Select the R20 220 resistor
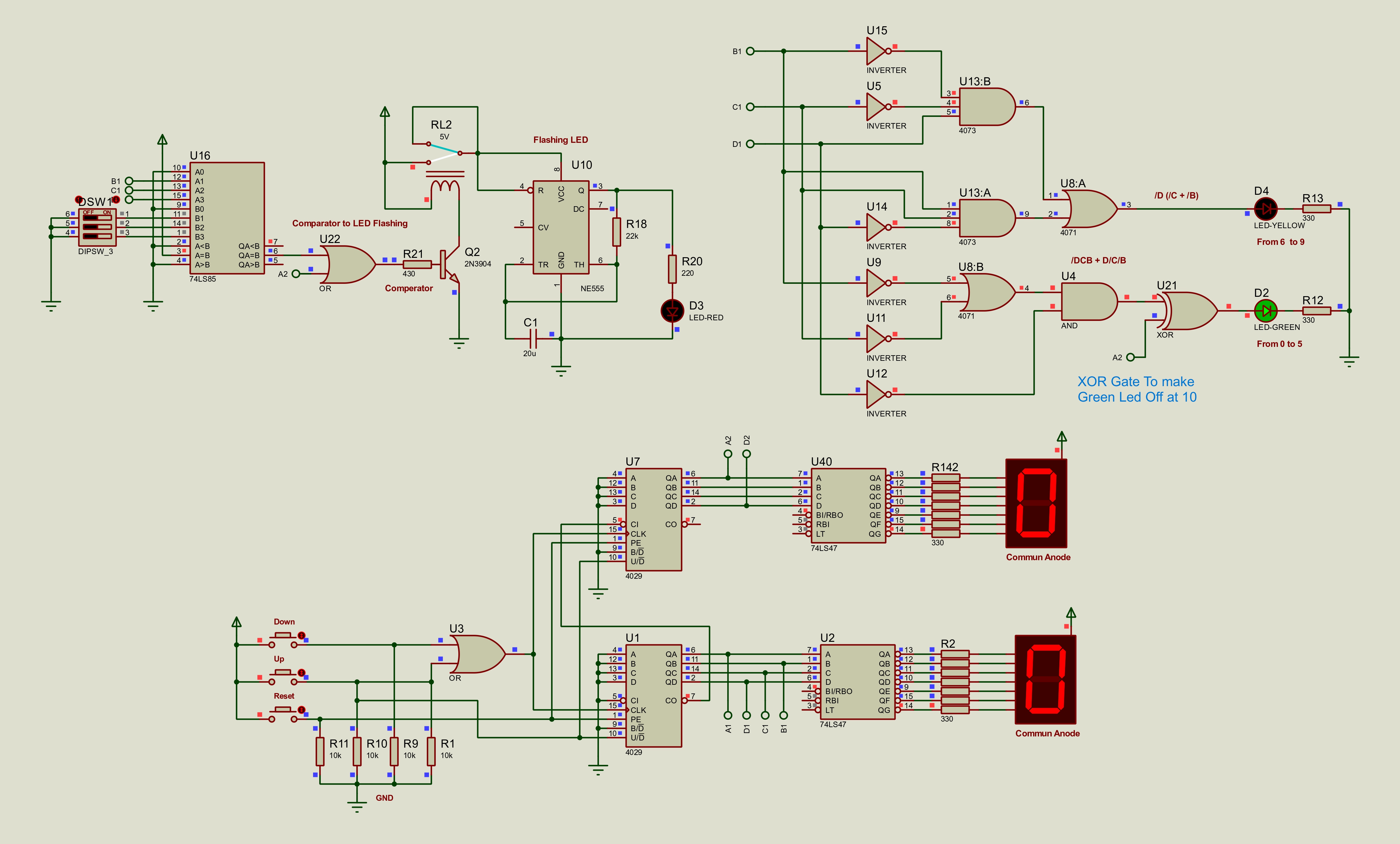1400x844 pixels. [672, 269]
